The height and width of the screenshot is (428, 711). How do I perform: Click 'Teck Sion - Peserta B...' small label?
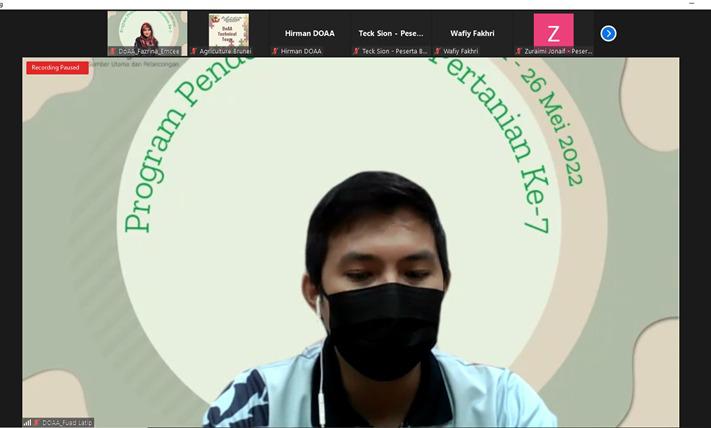point(394,51)
